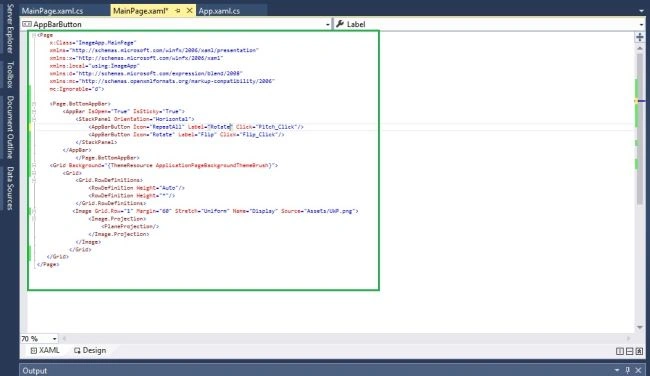
Task: Open the Server Explorer side panel
Action: (x=10, y=29)
